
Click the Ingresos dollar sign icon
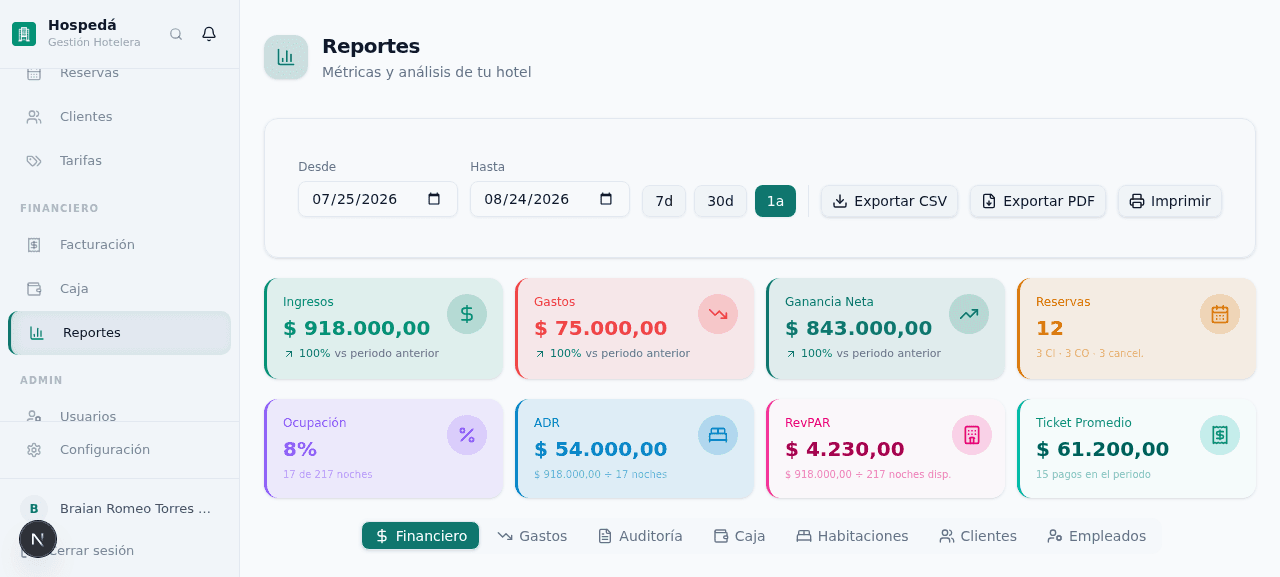[x=467, y=314]
